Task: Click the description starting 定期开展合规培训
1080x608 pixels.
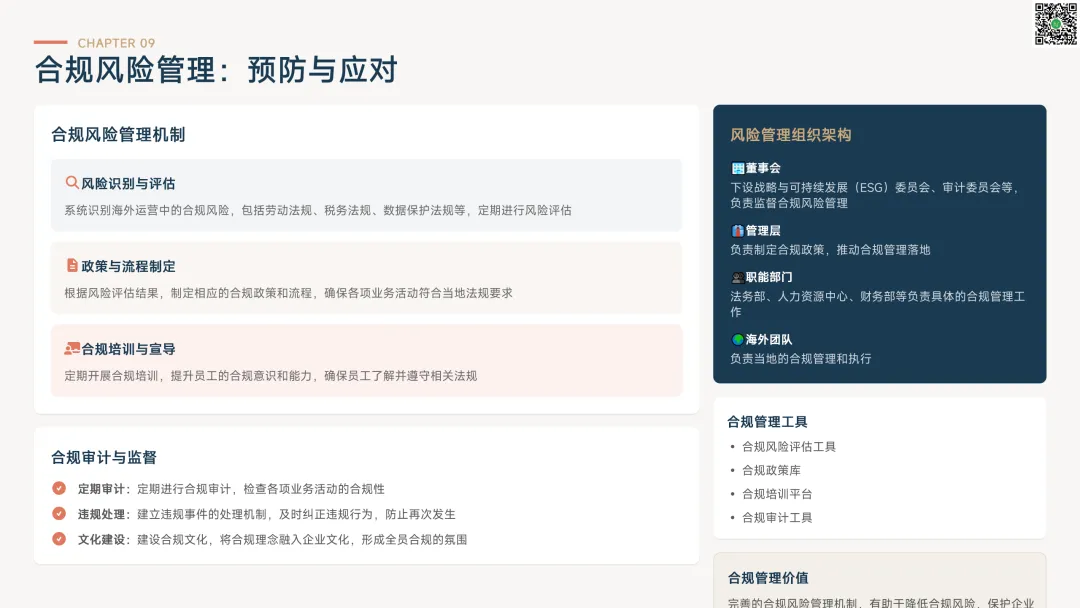Action: pos(271,375)
